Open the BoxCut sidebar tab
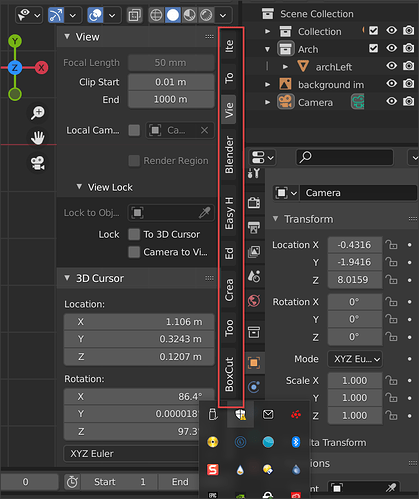Screen dimensions: 419x499 click(229, 375)
